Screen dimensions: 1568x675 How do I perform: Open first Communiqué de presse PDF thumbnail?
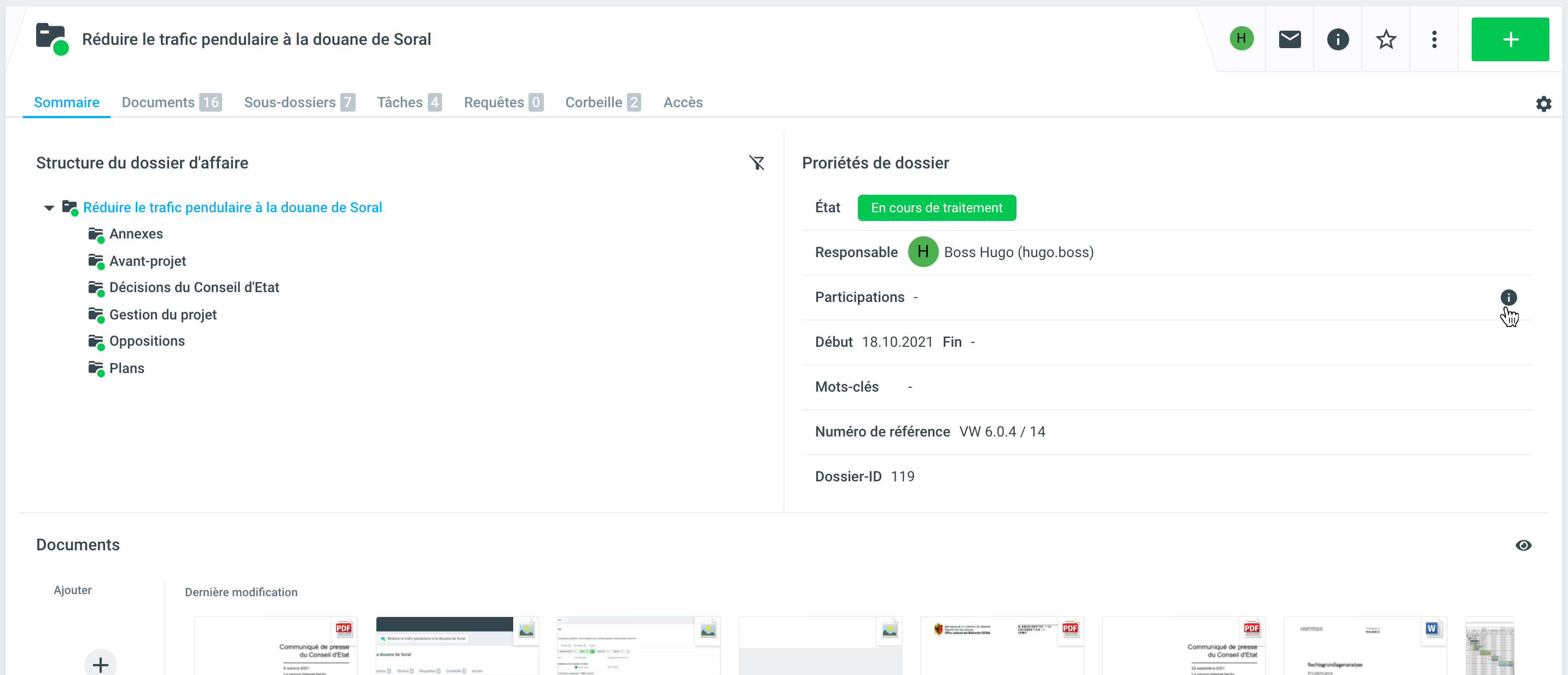[275, 647]
